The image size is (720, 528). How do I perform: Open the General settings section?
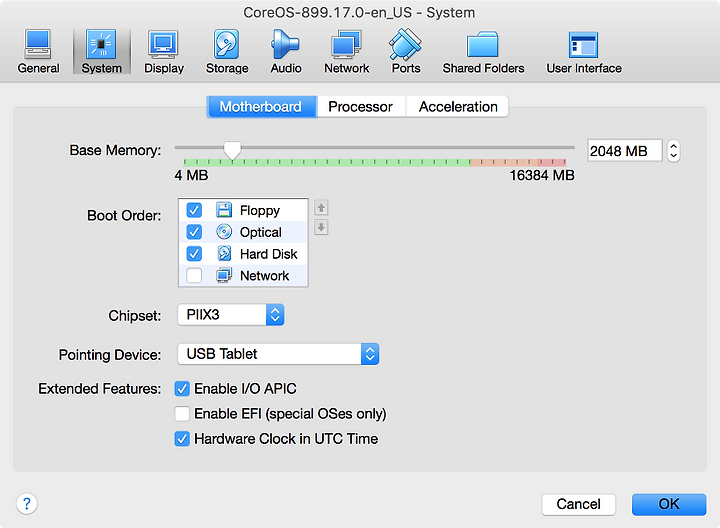38,51
